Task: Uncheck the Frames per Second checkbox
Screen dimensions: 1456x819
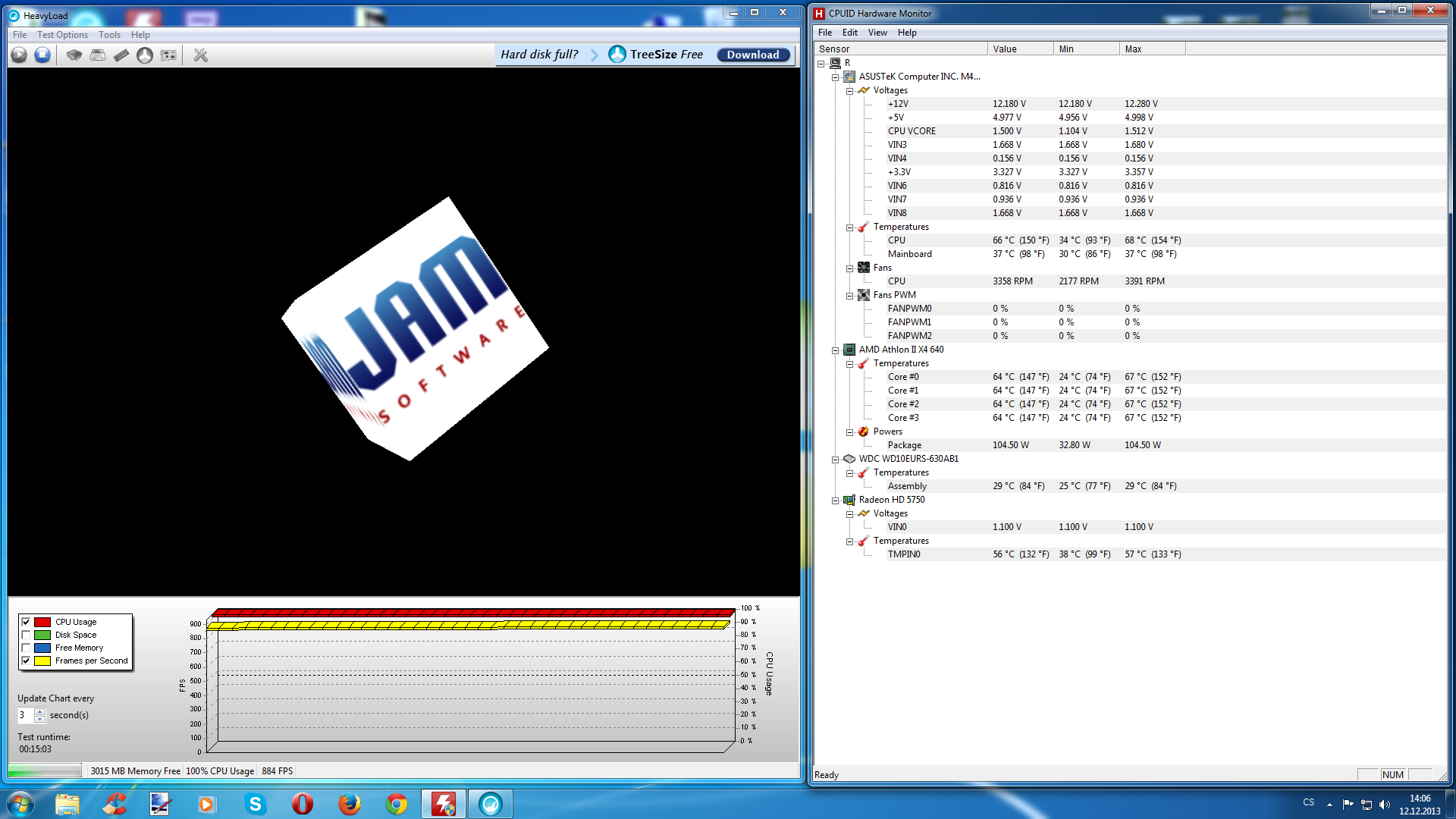Action: point(26,661)
